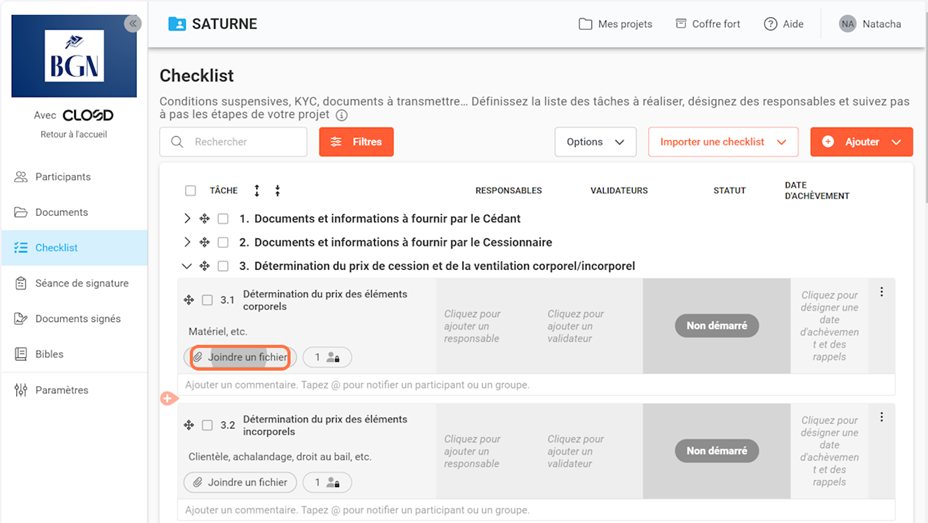
Task: Click the drag handle icon for task 3.1
Action: pyautogui.click(x=188, y=300)
